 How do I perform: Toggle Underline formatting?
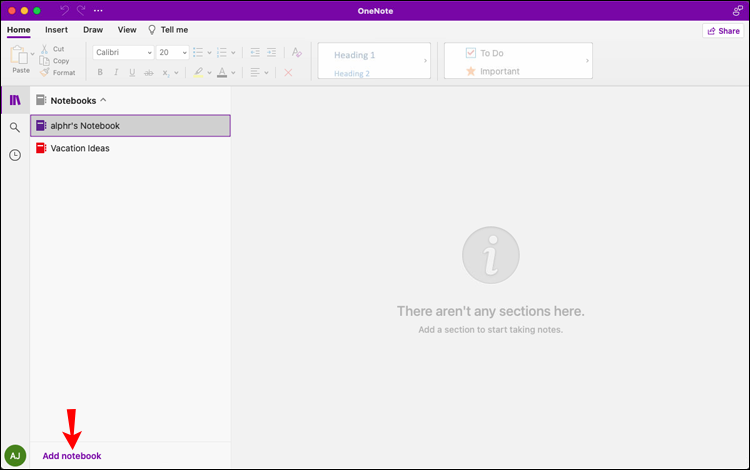[132, 72]
